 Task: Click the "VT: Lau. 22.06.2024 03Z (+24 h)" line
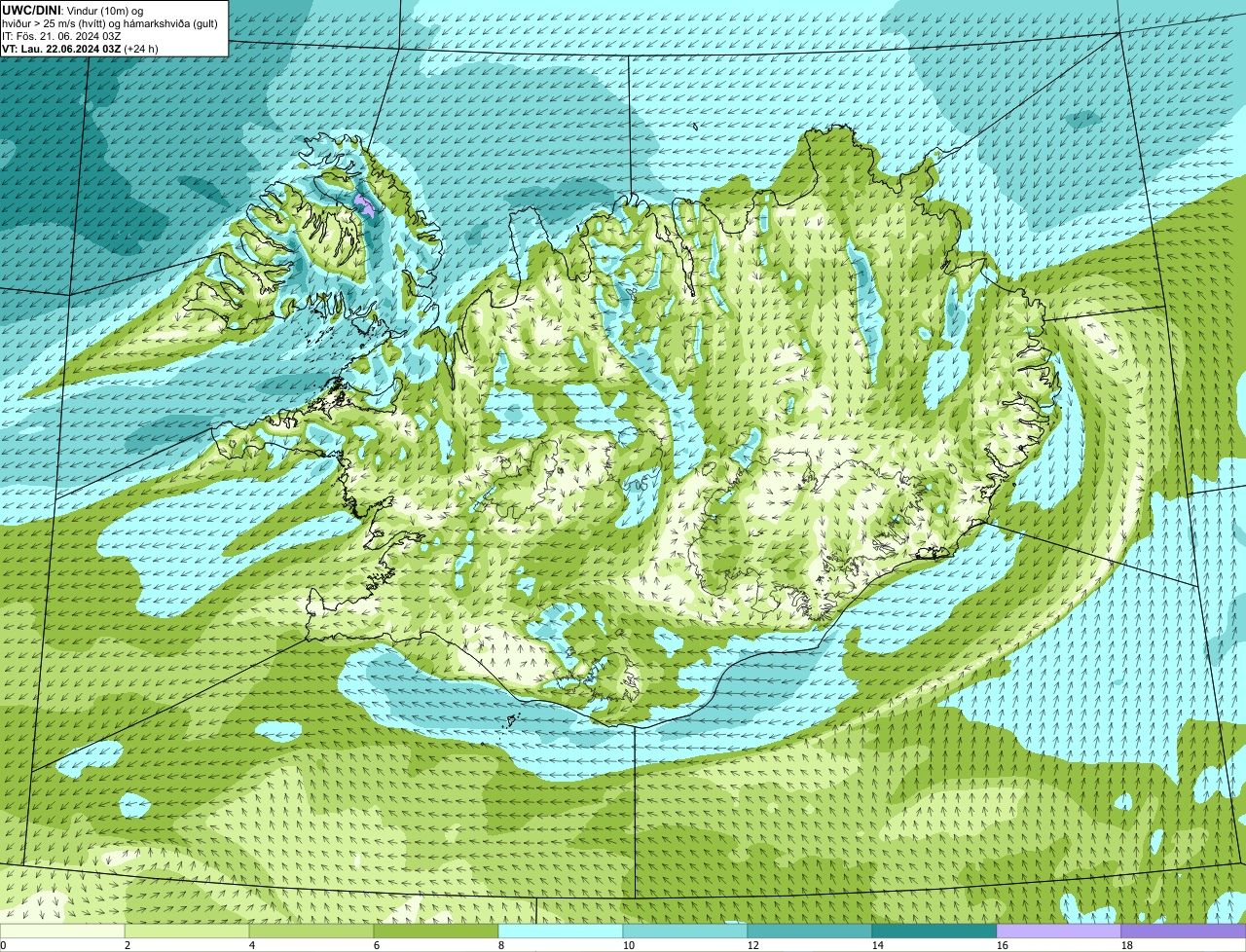point(80,48)
